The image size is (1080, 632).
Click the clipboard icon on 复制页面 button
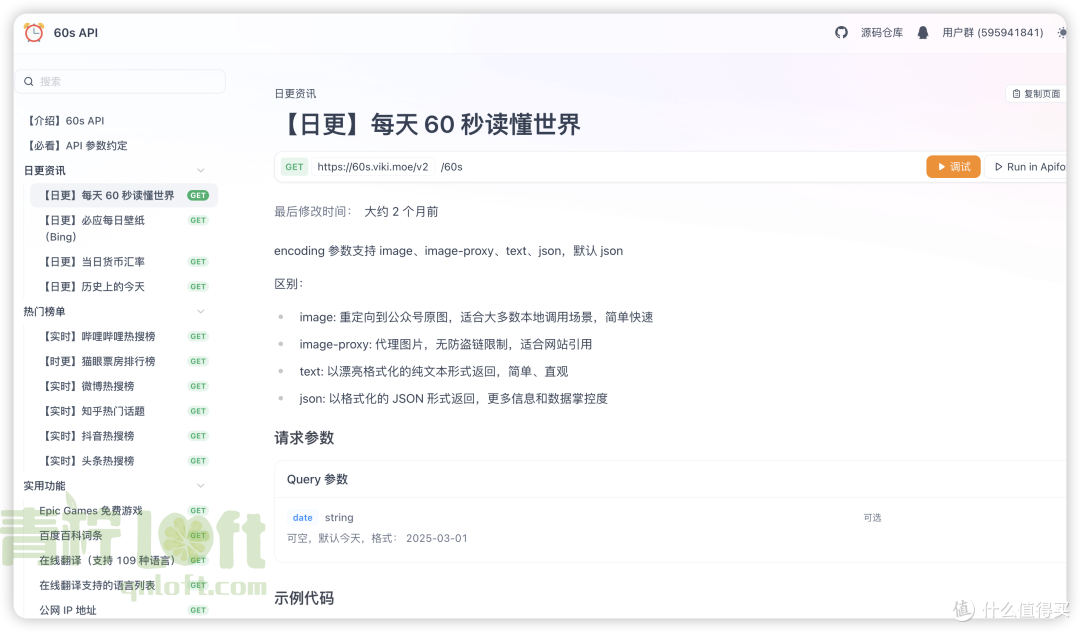[1017, 93]
